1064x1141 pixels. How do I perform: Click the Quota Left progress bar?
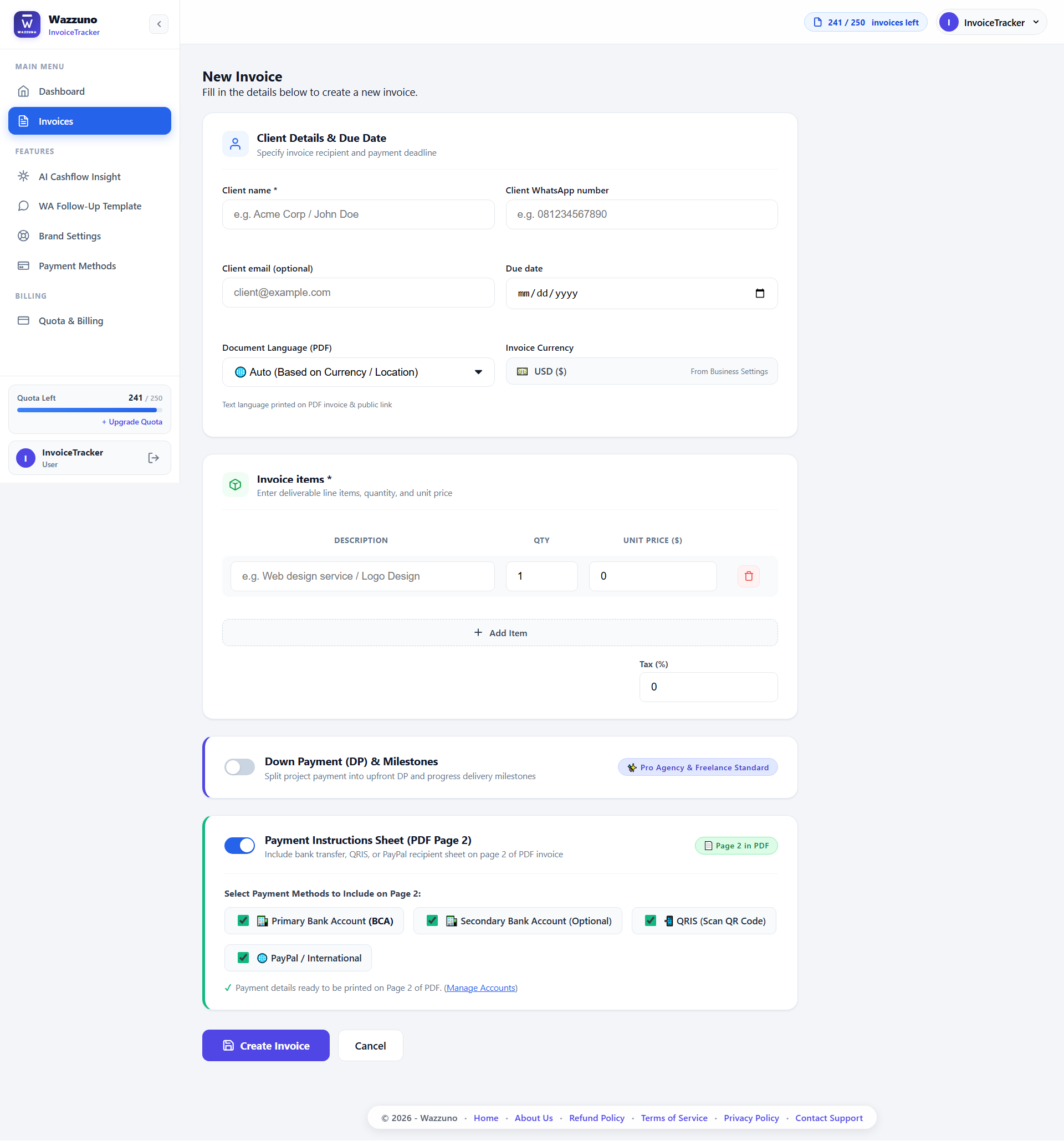90,410
